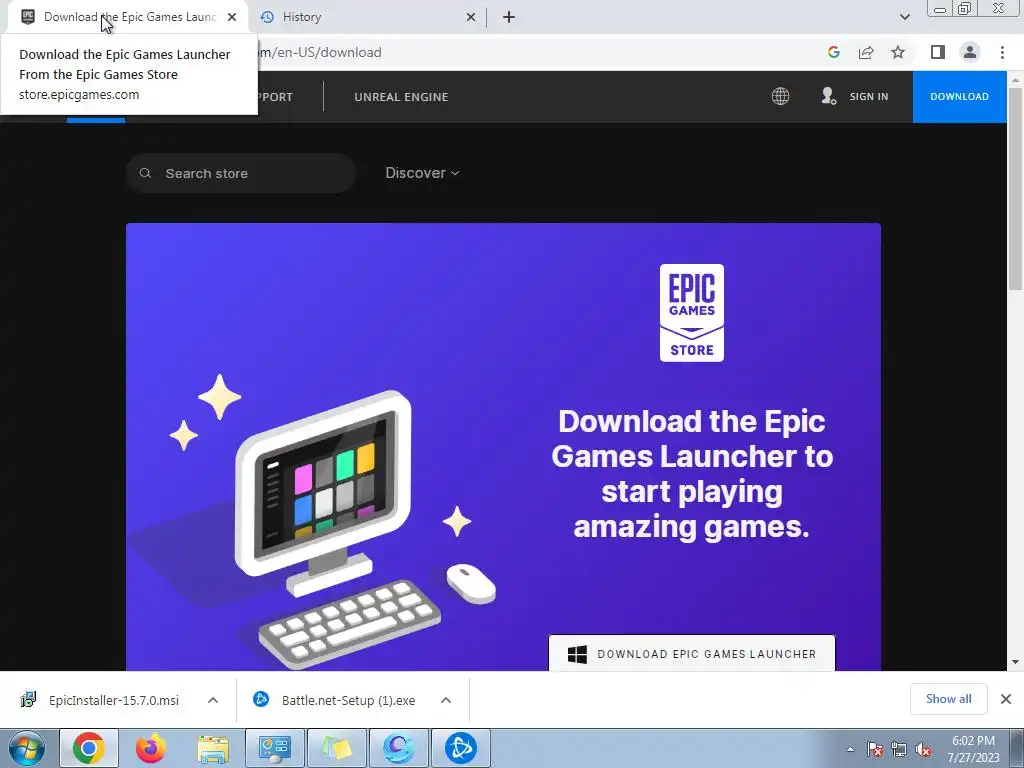Open Chrome from the taskbar

(89, 748)
